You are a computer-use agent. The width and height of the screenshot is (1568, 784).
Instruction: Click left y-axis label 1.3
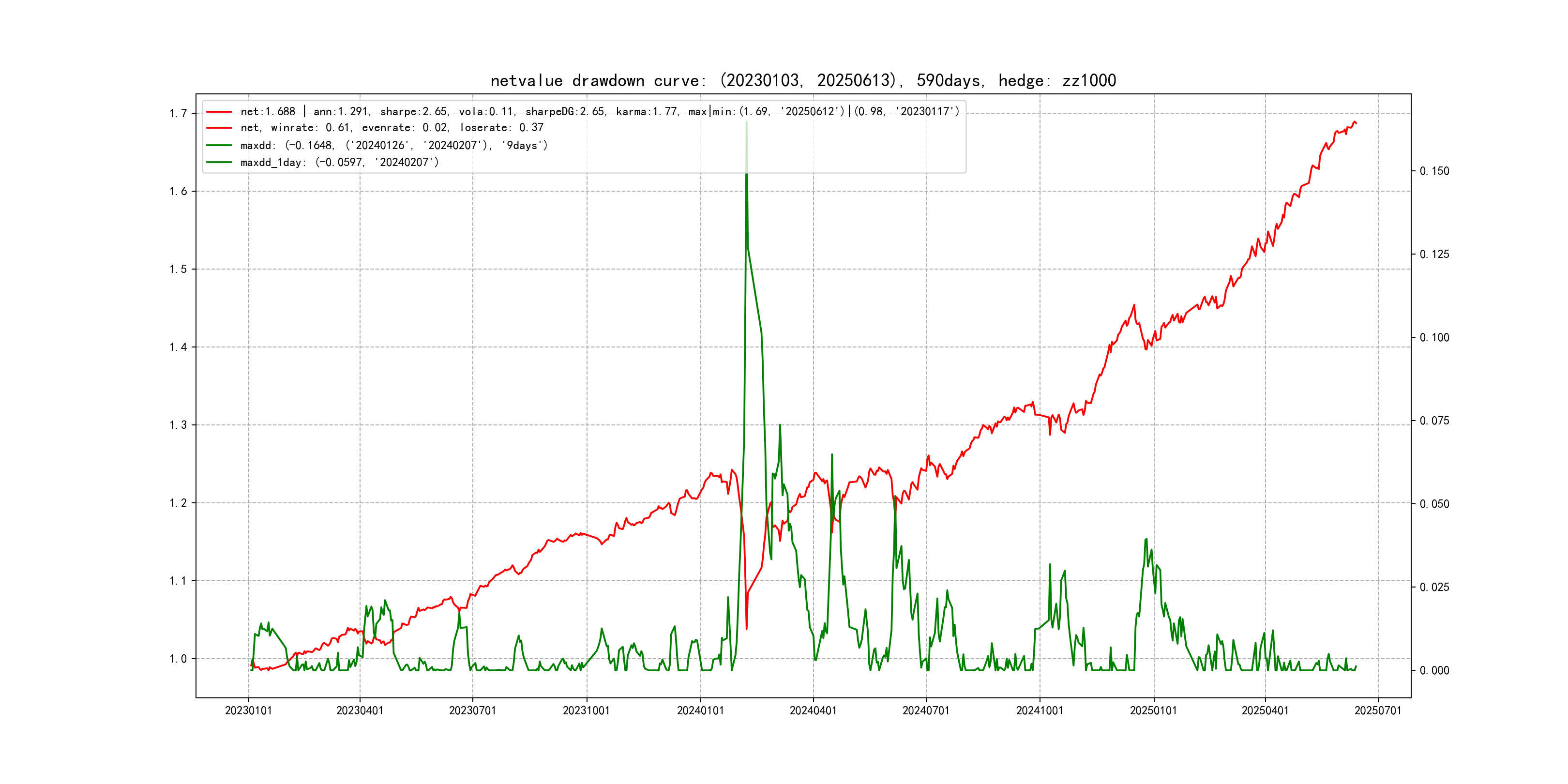click(x=178, y=425)
